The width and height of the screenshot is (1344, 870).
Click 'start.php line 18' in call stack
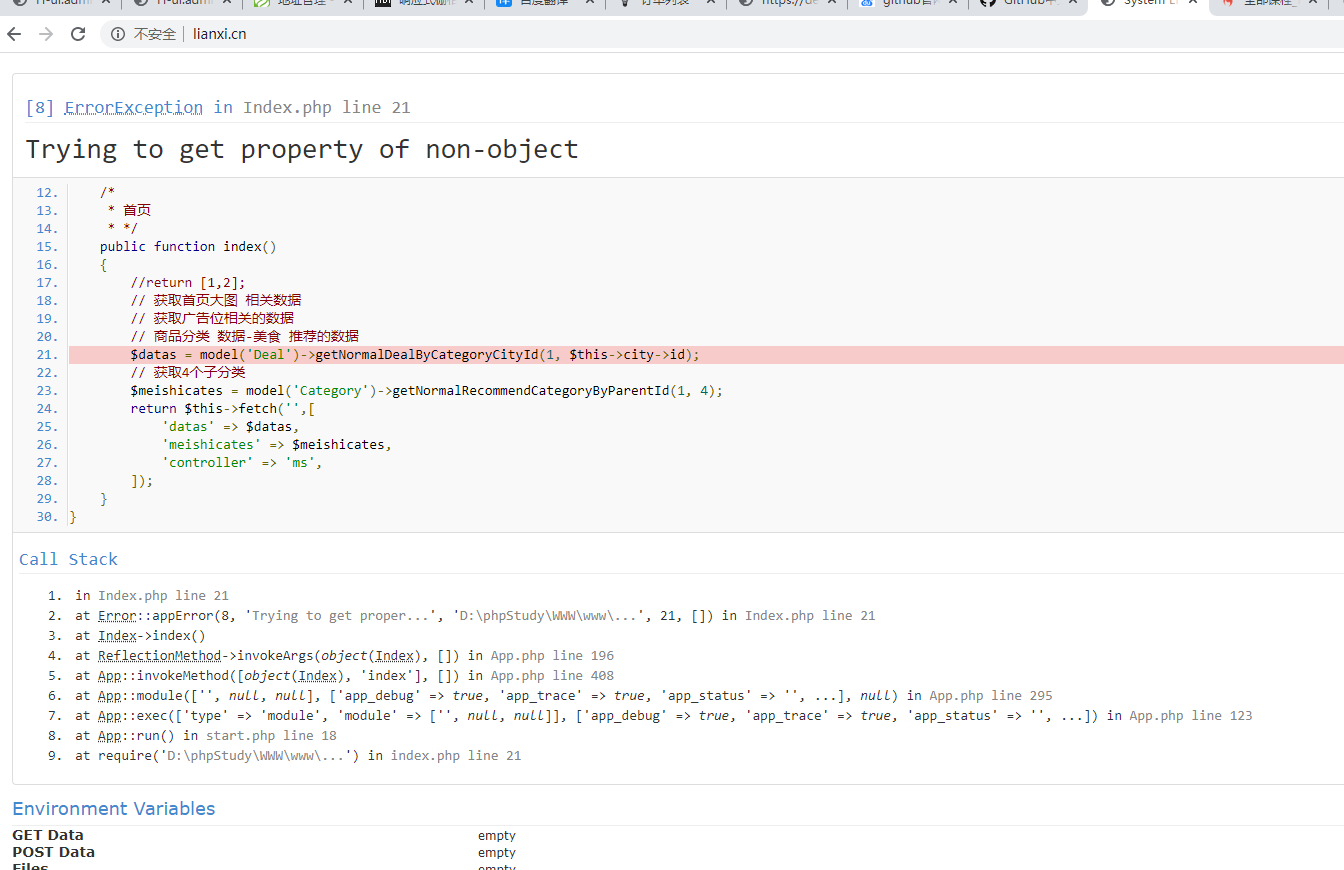(271, 735)
